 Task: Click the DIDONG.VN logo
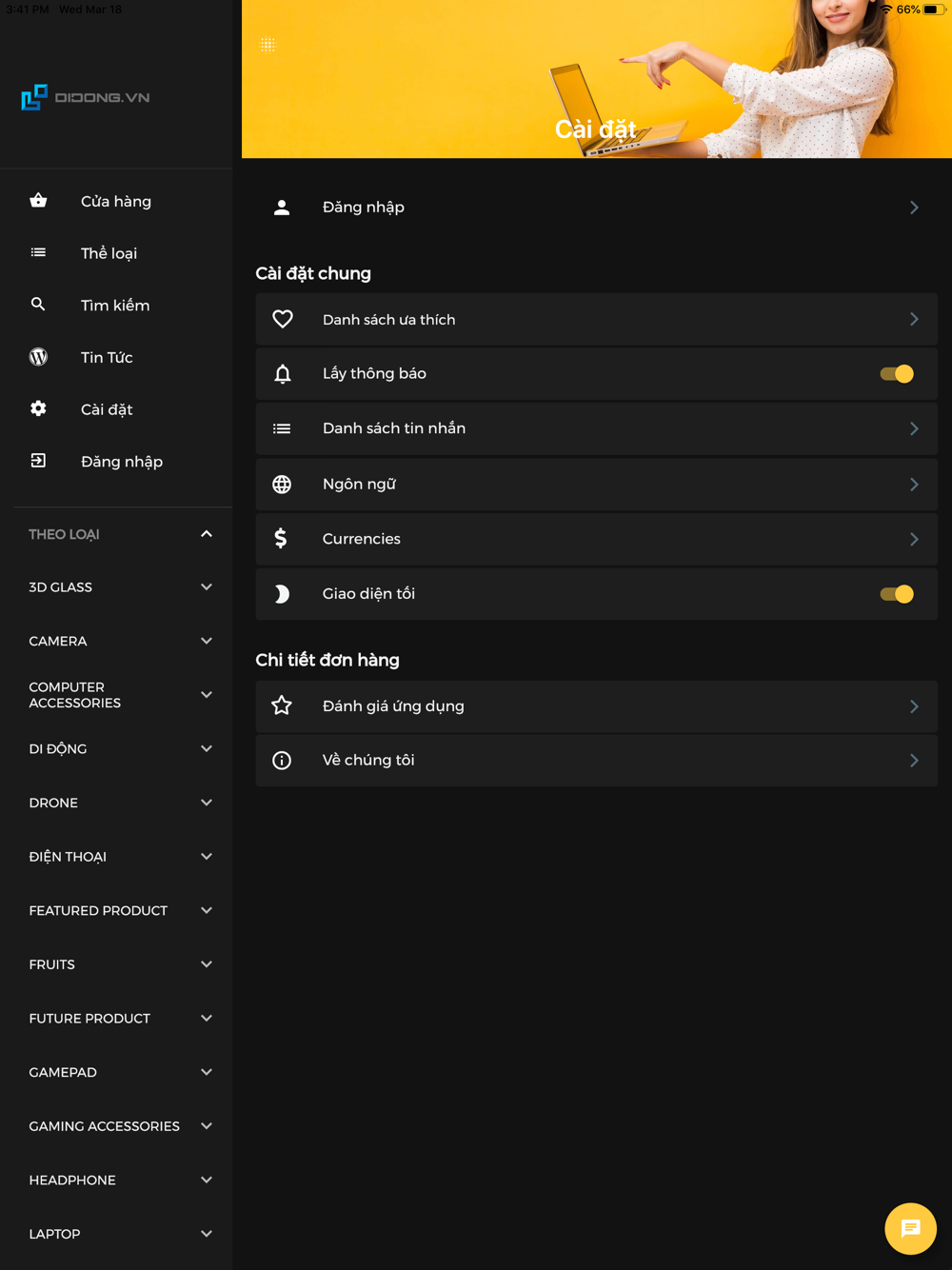click(86, 97)
